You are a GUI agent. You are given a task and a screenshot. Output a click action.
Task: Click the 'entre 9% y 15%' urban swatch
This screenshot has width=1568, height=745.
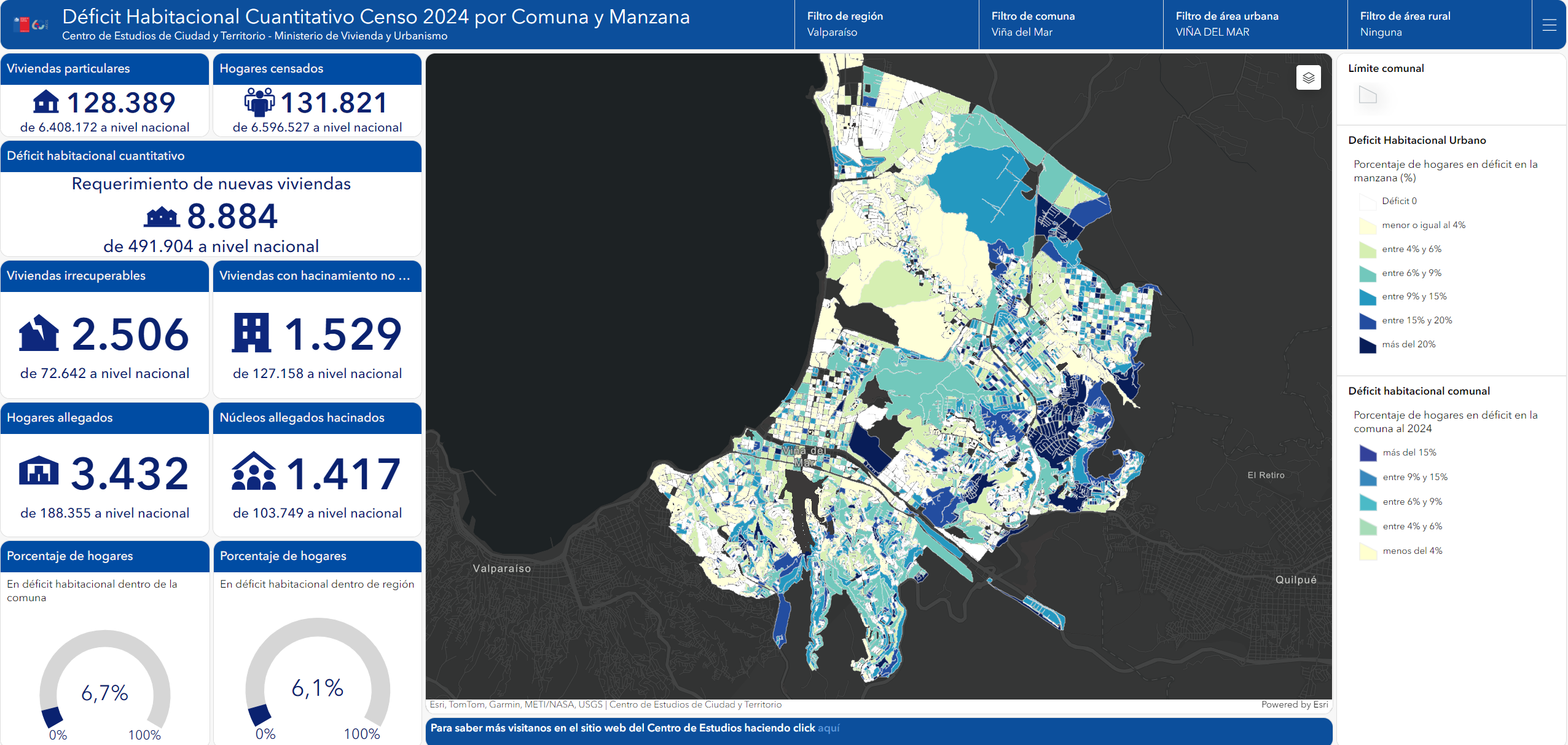[x=1367, y=297]
